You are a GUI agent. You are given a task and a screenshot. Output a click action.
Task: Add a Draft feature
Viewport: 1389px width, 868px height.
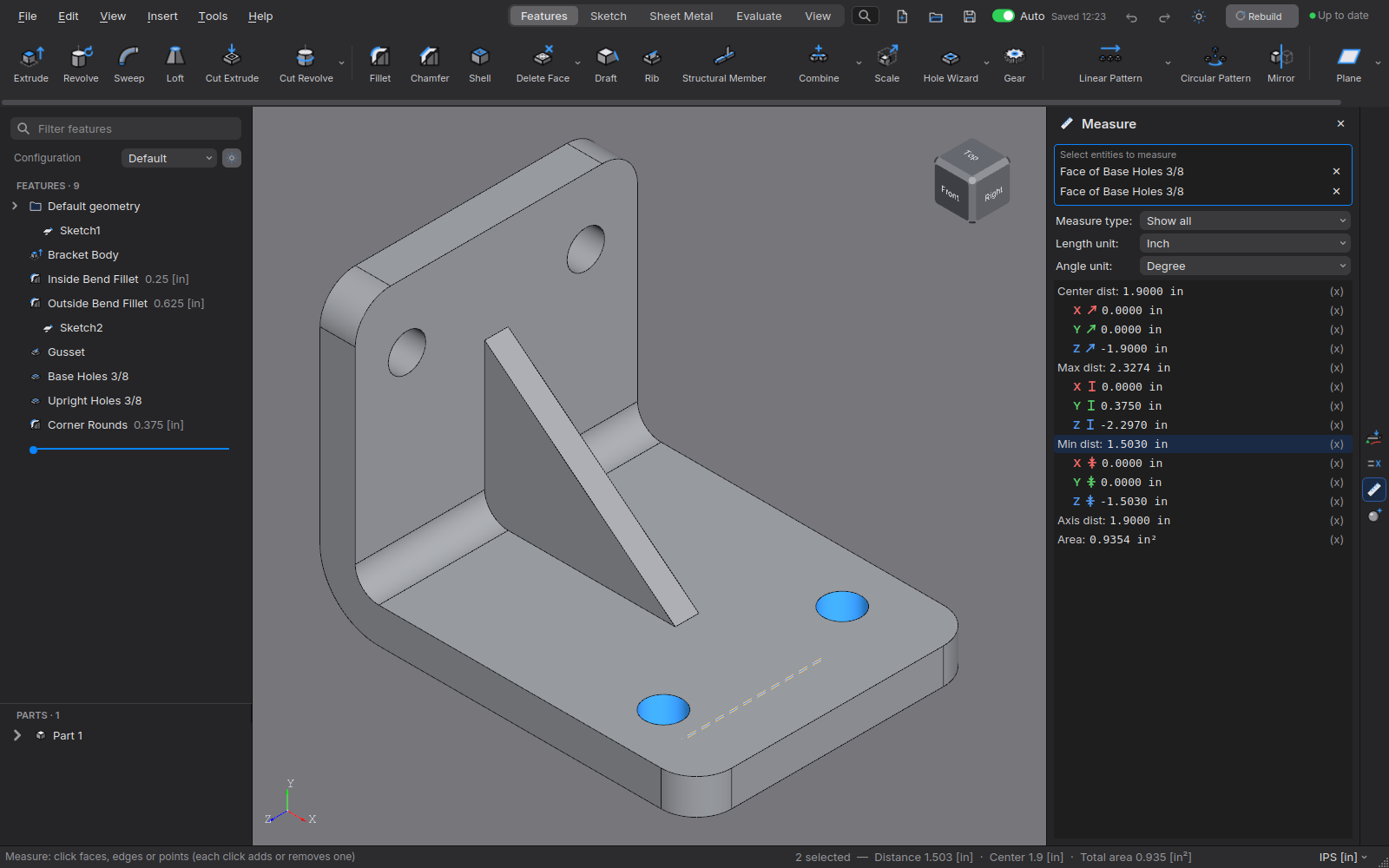pos(606,65)
